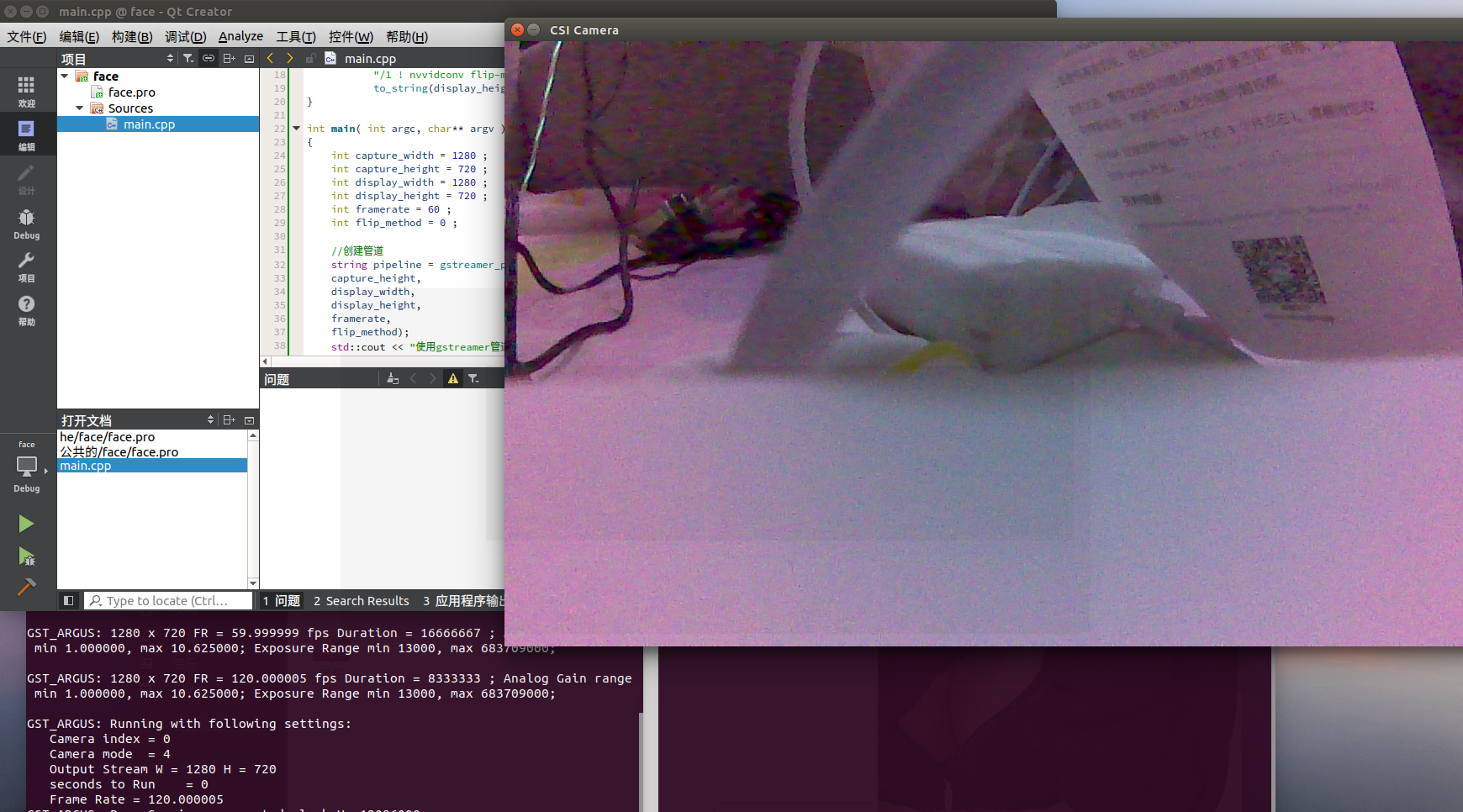Close the Projects side pane

point(249,59)
